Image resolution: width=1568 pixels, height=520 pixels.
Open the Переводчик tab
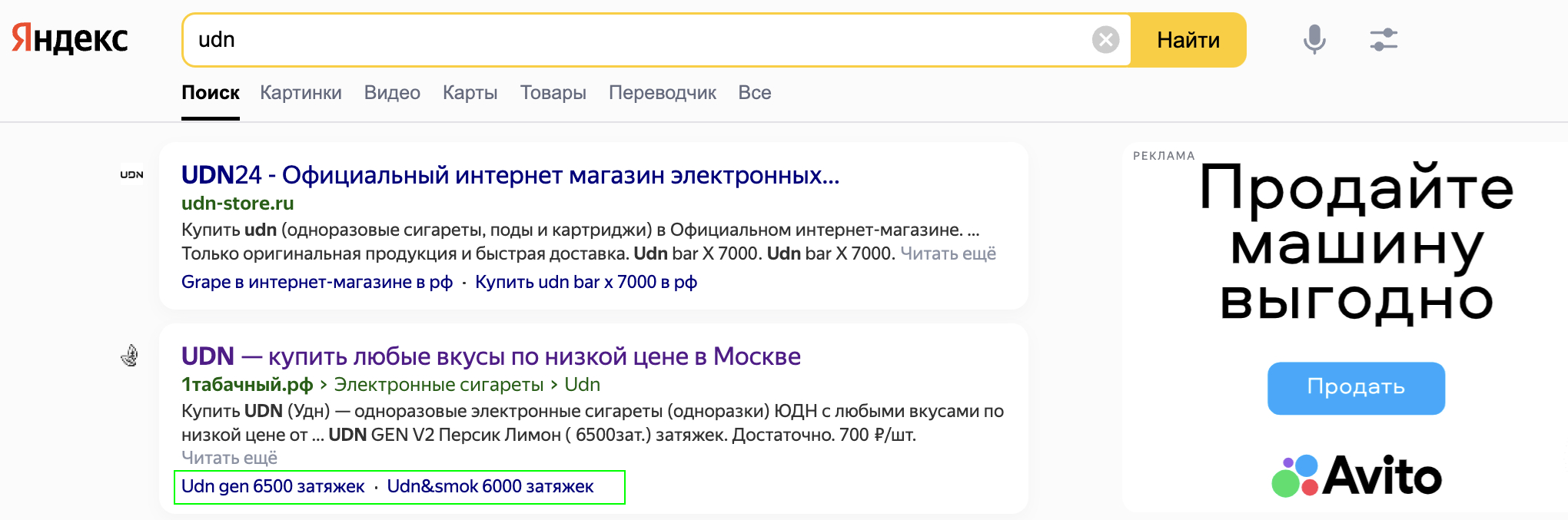click(662, 93)
